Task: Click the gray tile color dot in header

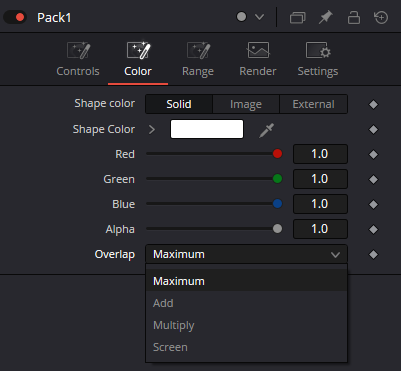Action: coord(241,17)
